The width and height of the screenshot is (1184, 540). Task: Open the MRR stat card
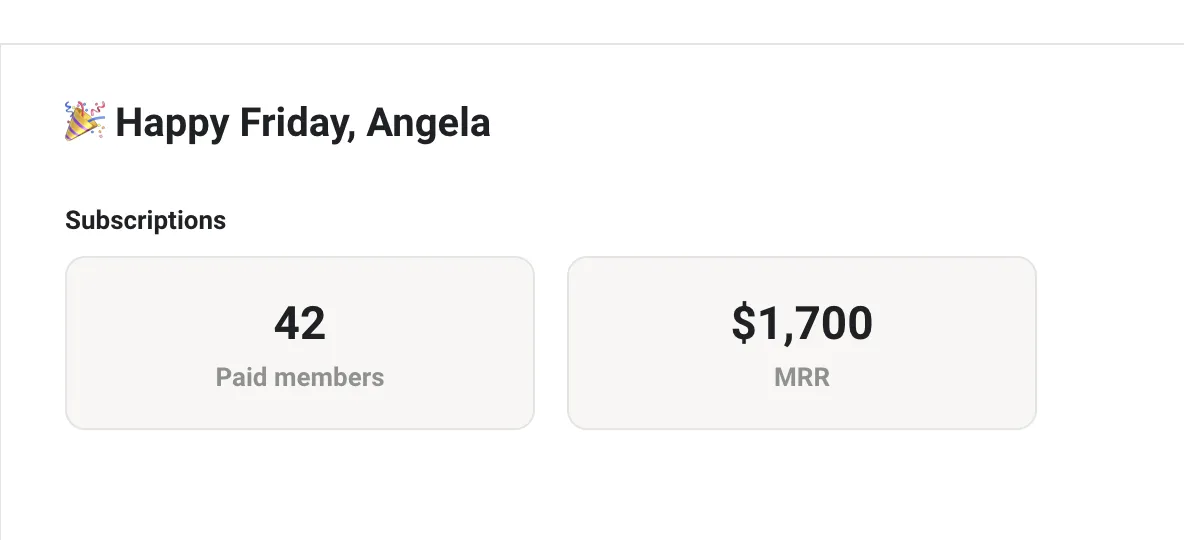[x=802, y=343]
